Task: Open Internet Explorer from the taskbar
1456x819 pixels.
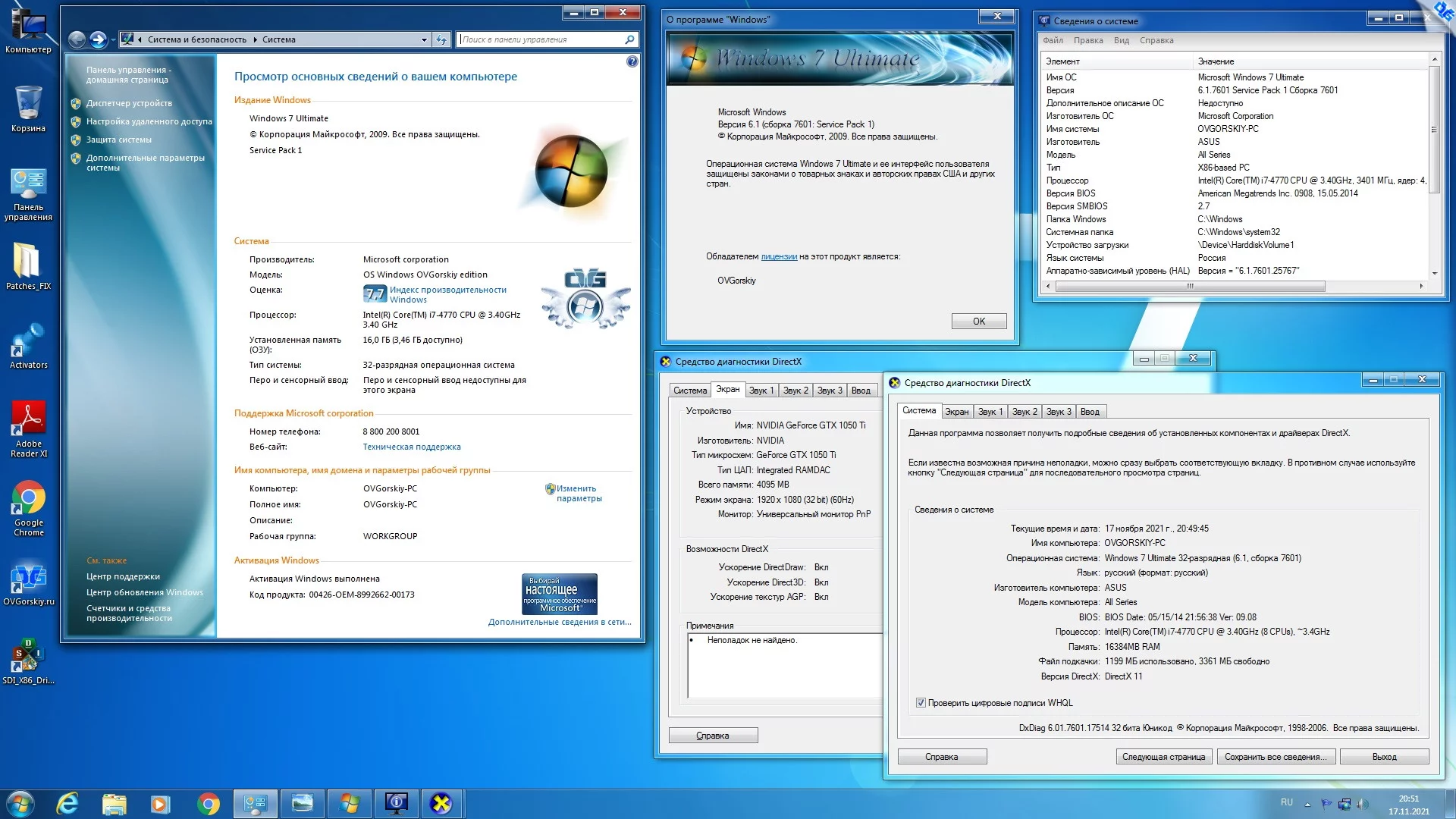Action: point(67,803)
